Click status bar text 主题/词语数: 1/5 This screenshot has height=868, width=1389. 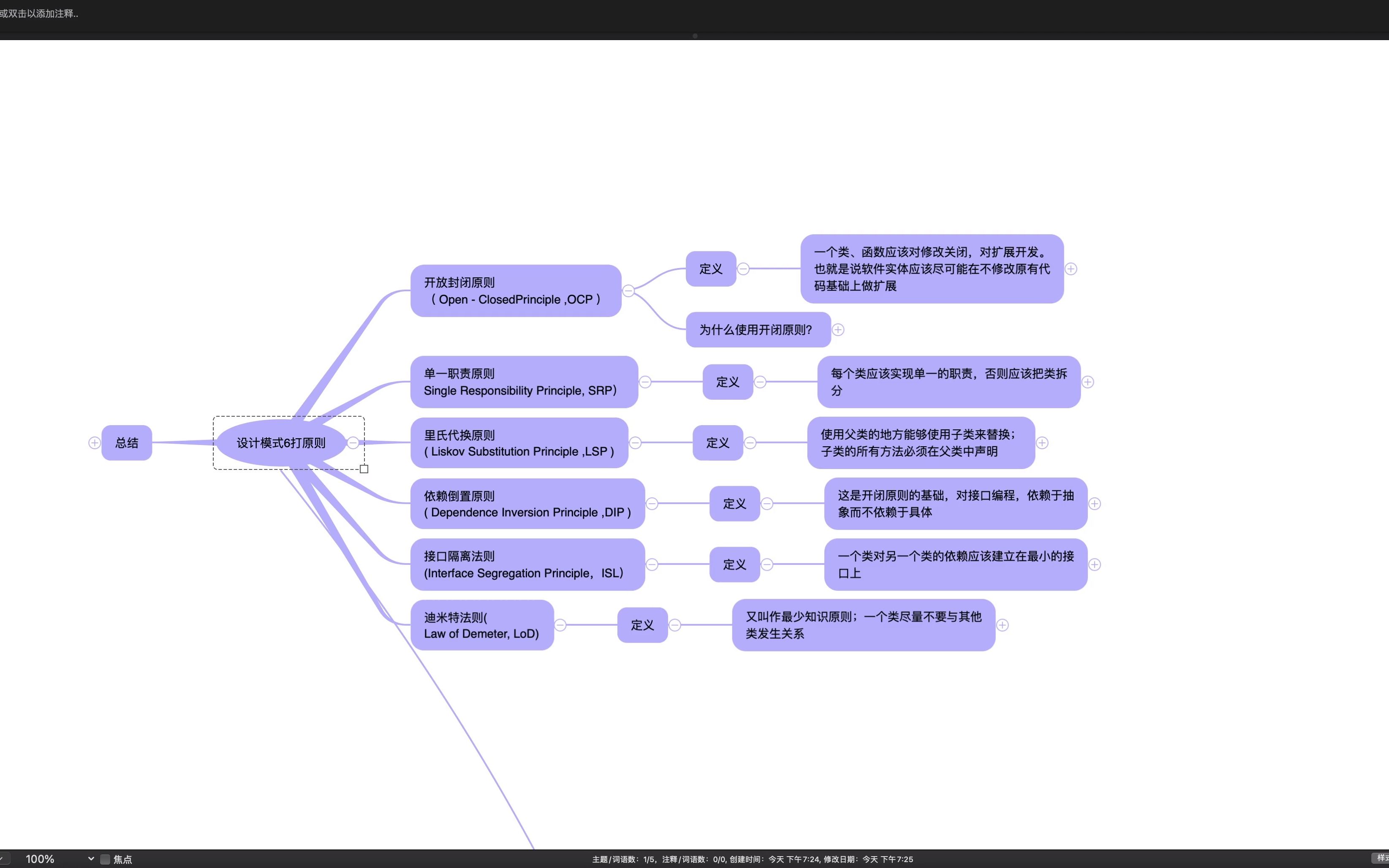pos(624,860)
